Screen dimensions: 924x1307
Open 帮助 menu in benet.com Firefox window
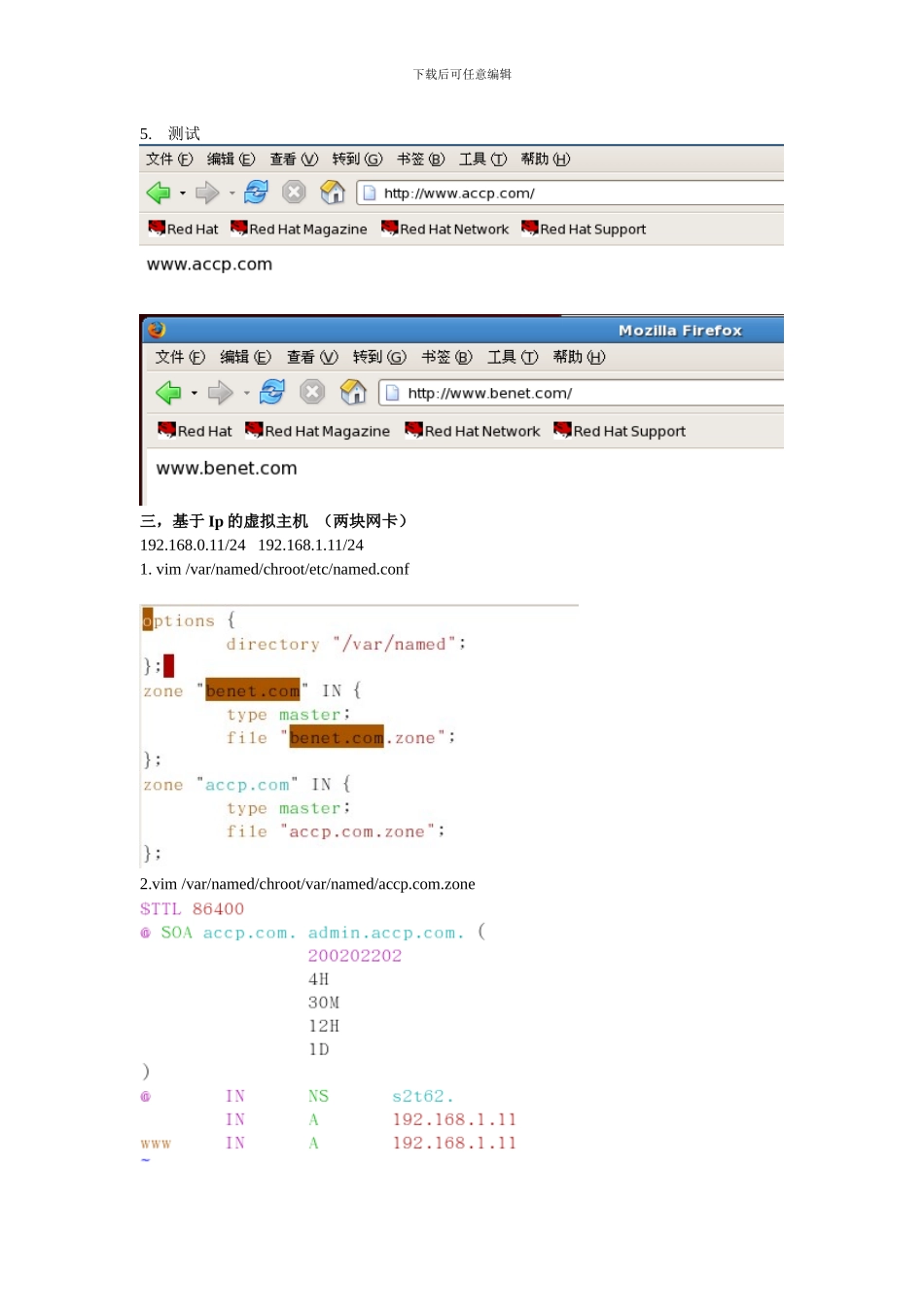coord(579,357)
